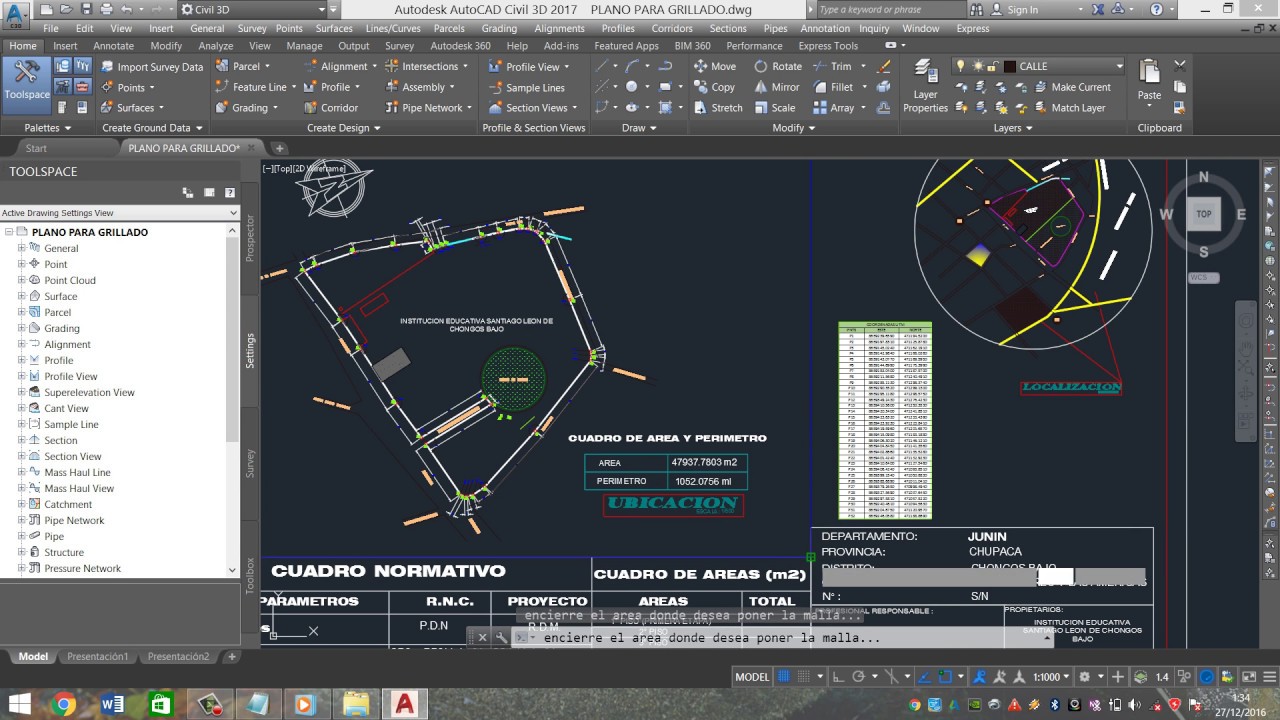Click Import Survey Data
The height and width of the screenshot is (720, 1280).
[150, 67]
